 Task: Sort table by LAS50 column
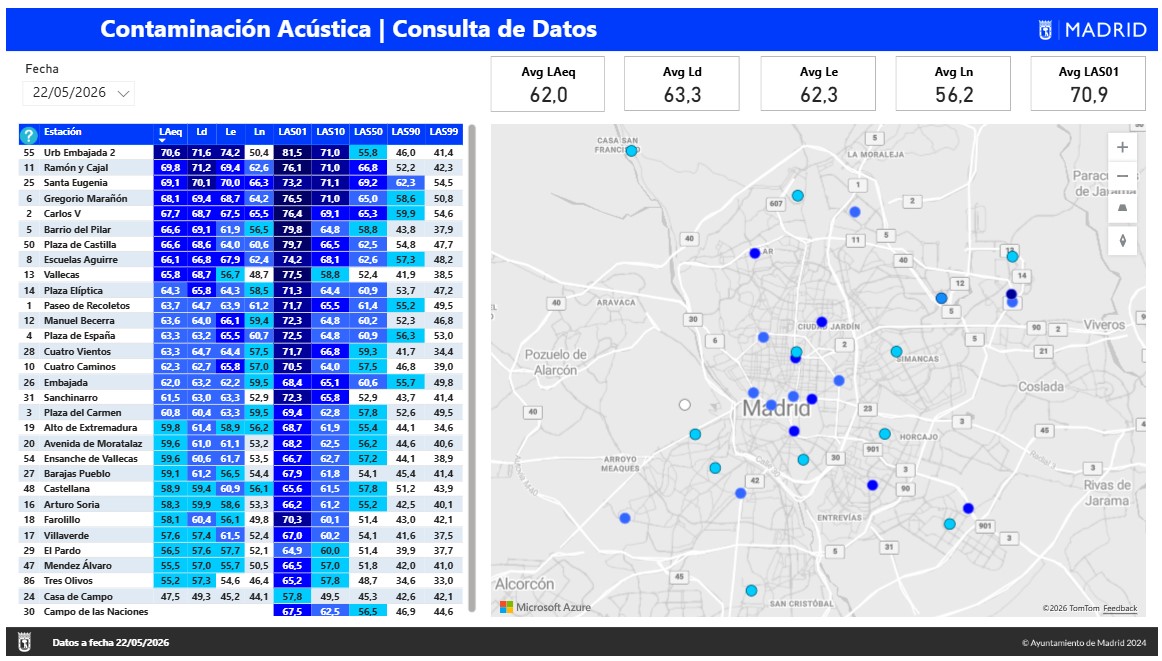tap(368, 132)
